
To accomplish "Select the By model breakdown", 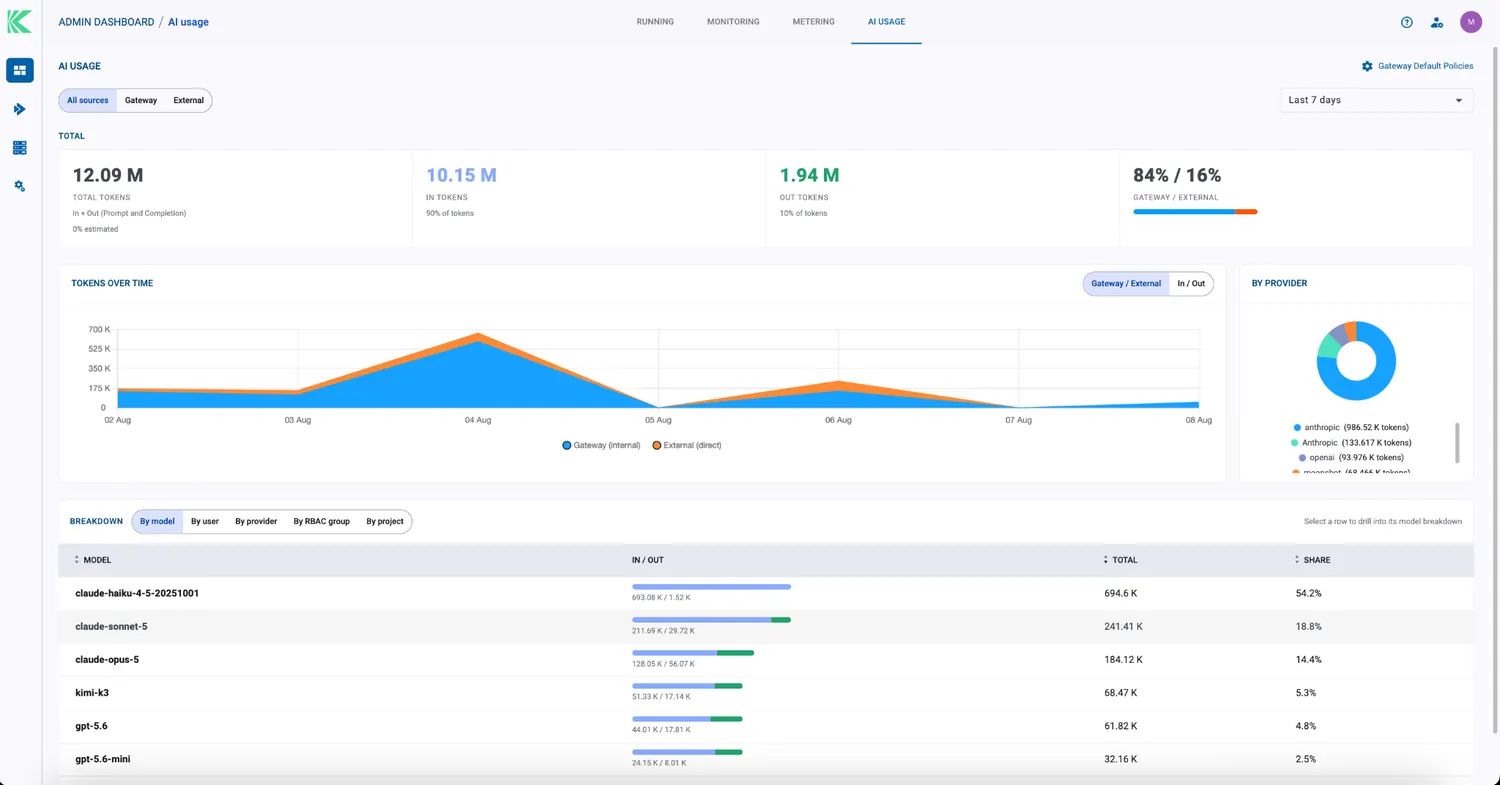I will [x=157, y=521].
